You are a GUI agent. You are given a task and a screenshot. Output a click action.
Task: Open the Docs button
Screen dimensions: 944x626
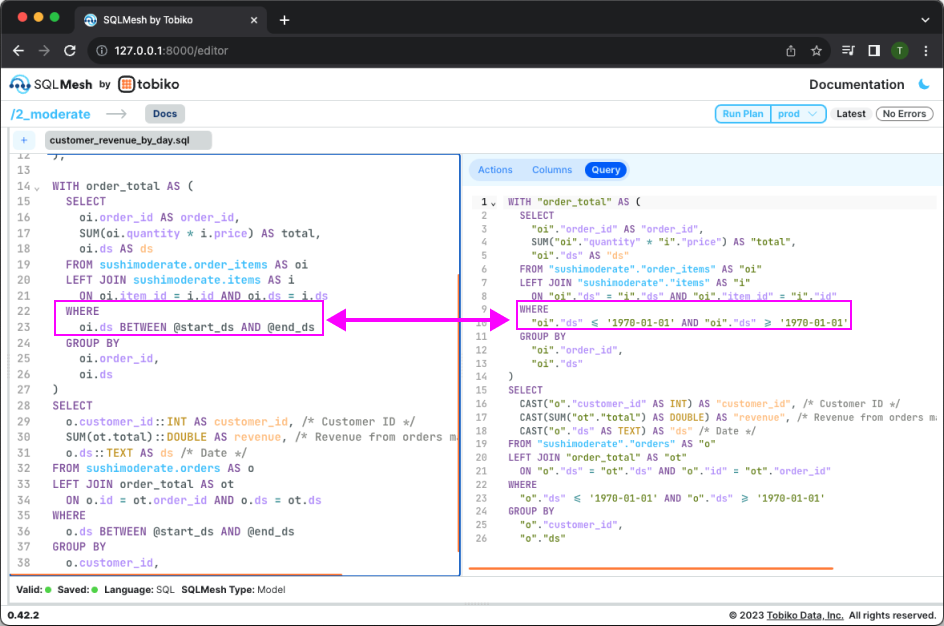(x=164, y=114)
